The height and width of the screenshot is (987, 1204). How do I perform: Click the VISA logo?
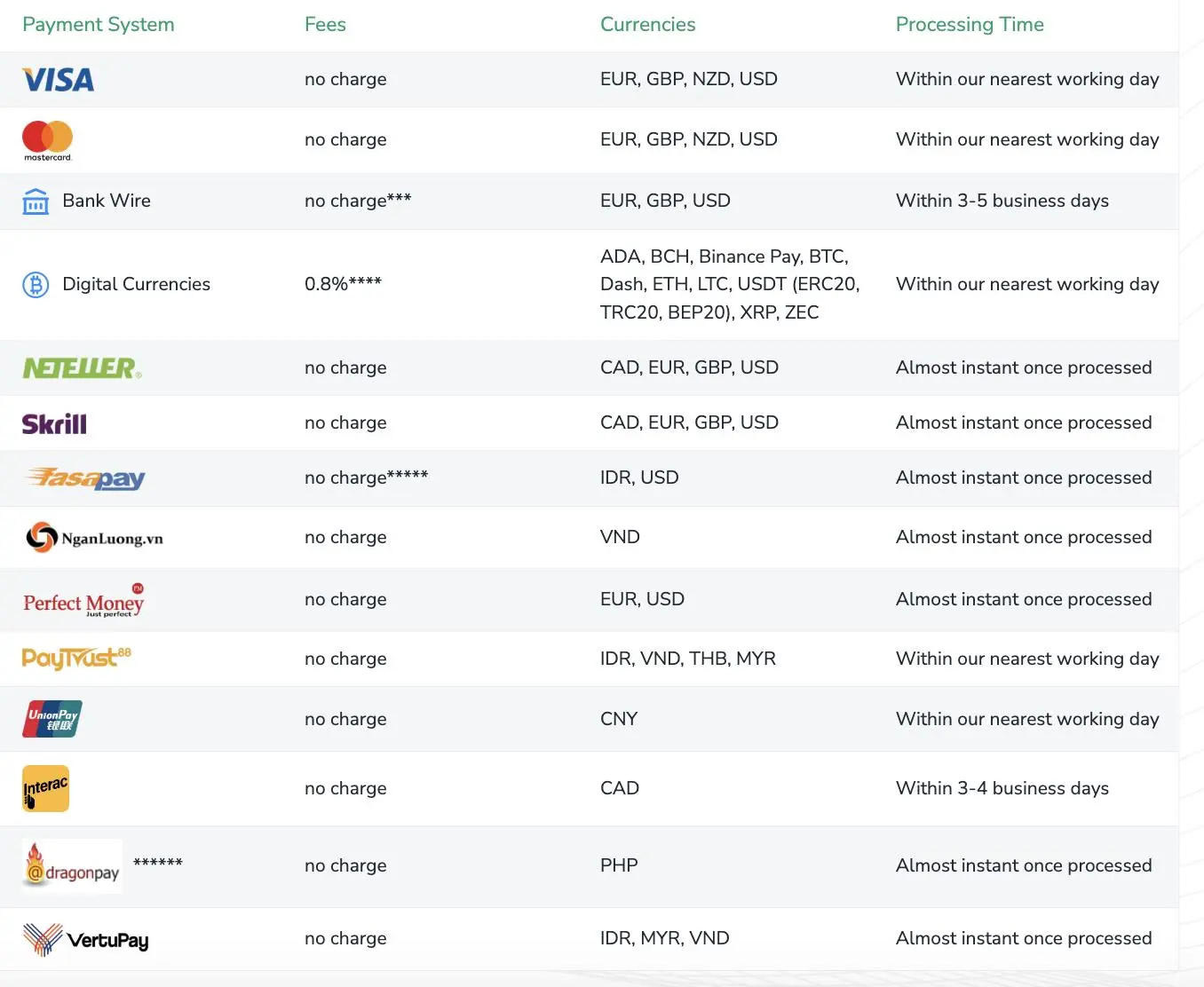(58, 80)
